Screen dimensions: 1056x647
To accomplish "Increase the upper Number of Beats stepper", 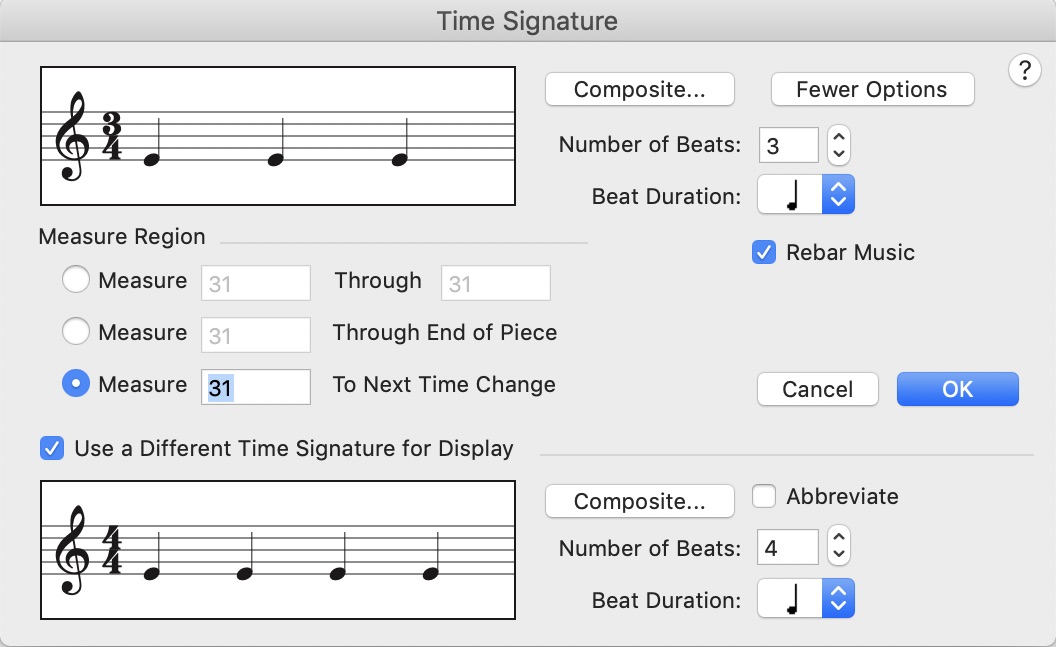I will [x=840, y=137].
